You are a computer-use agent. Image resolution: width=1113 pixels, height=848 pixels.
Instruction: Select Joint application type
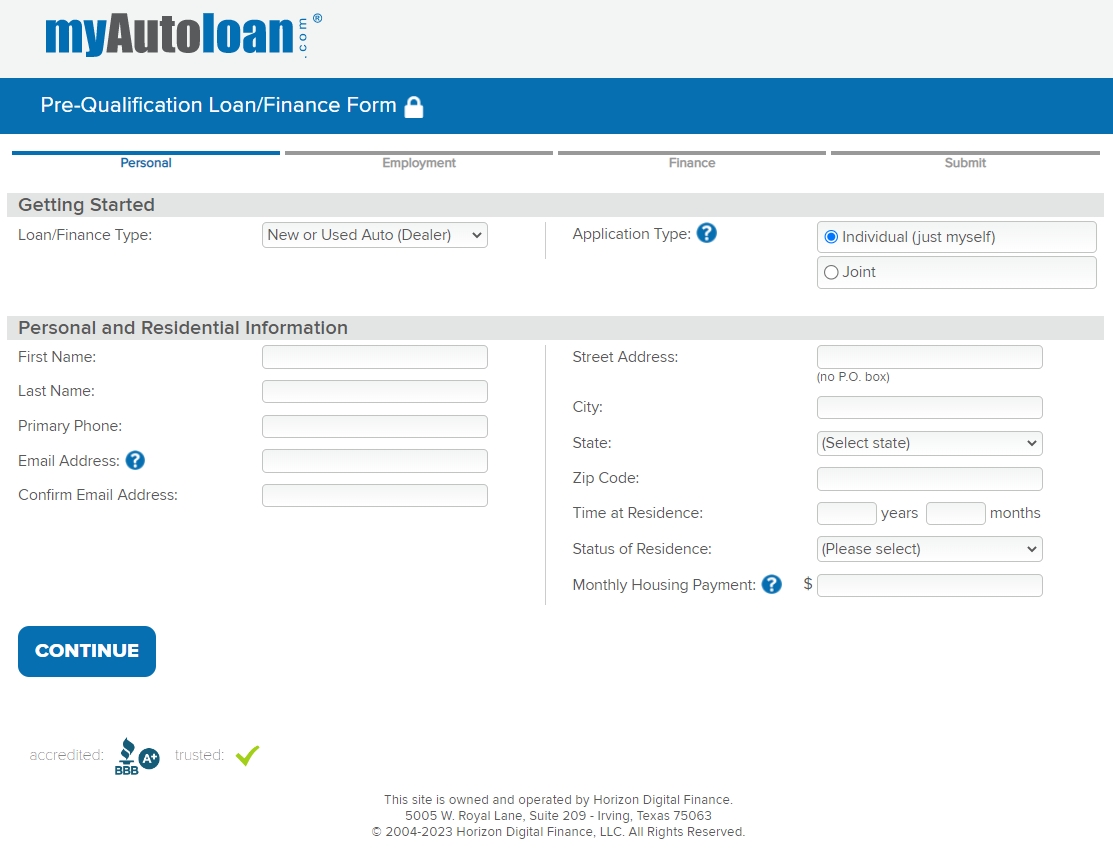point(956,272)
